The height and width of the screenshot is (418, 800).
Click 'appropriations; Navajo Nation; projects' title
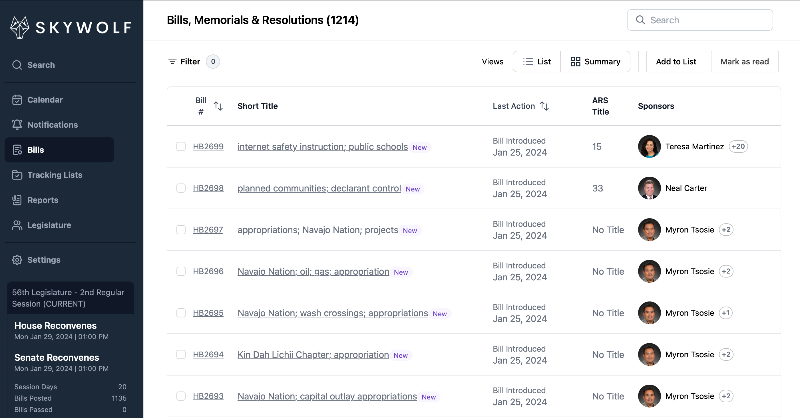[317, 230]
